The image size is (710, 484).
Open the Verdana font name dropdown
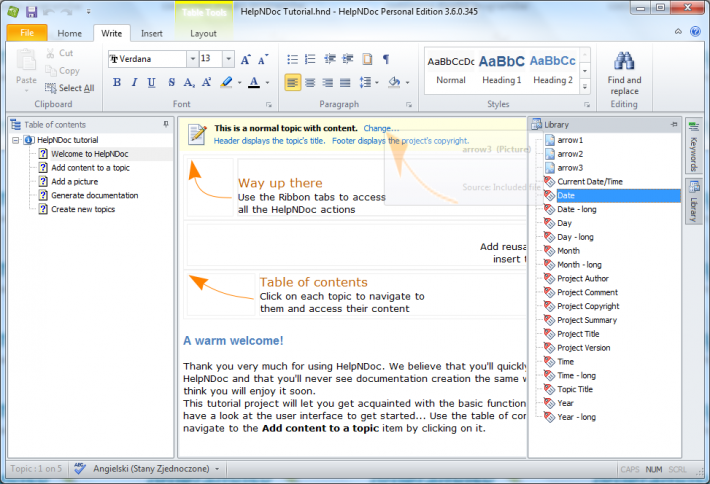[x=192, y=59]
